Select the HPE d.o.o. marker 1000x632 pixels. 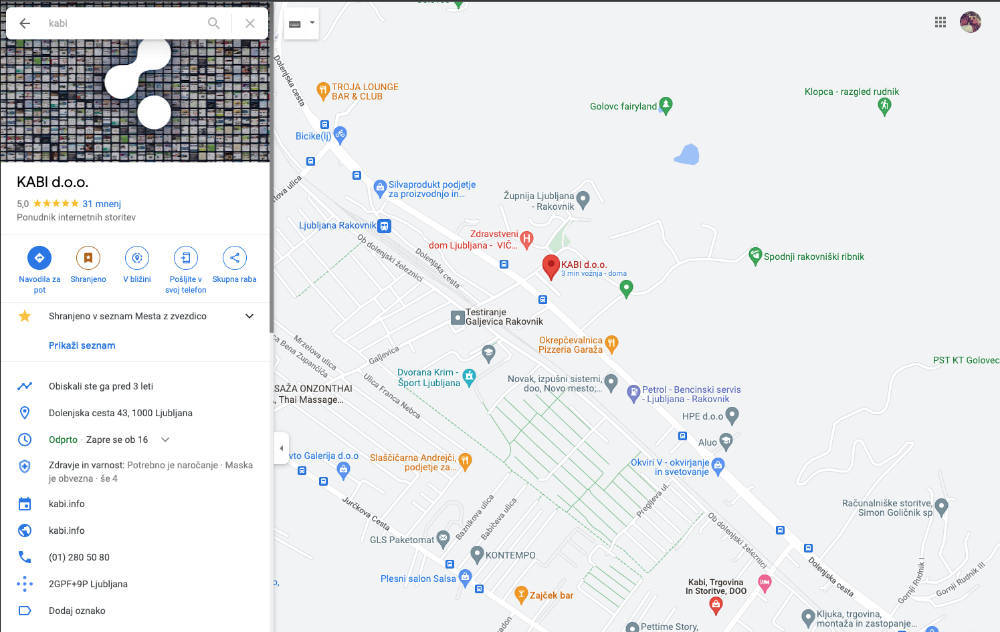click(x=732, y=416)
